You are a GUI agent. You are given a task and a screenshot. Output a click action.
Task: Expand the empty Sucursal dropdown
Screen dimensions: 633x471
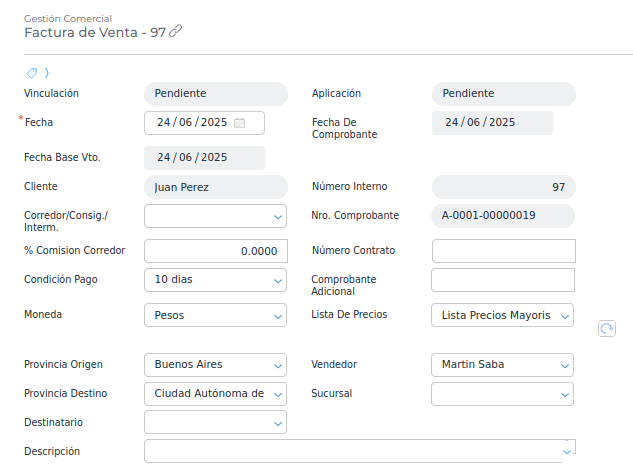565,394
